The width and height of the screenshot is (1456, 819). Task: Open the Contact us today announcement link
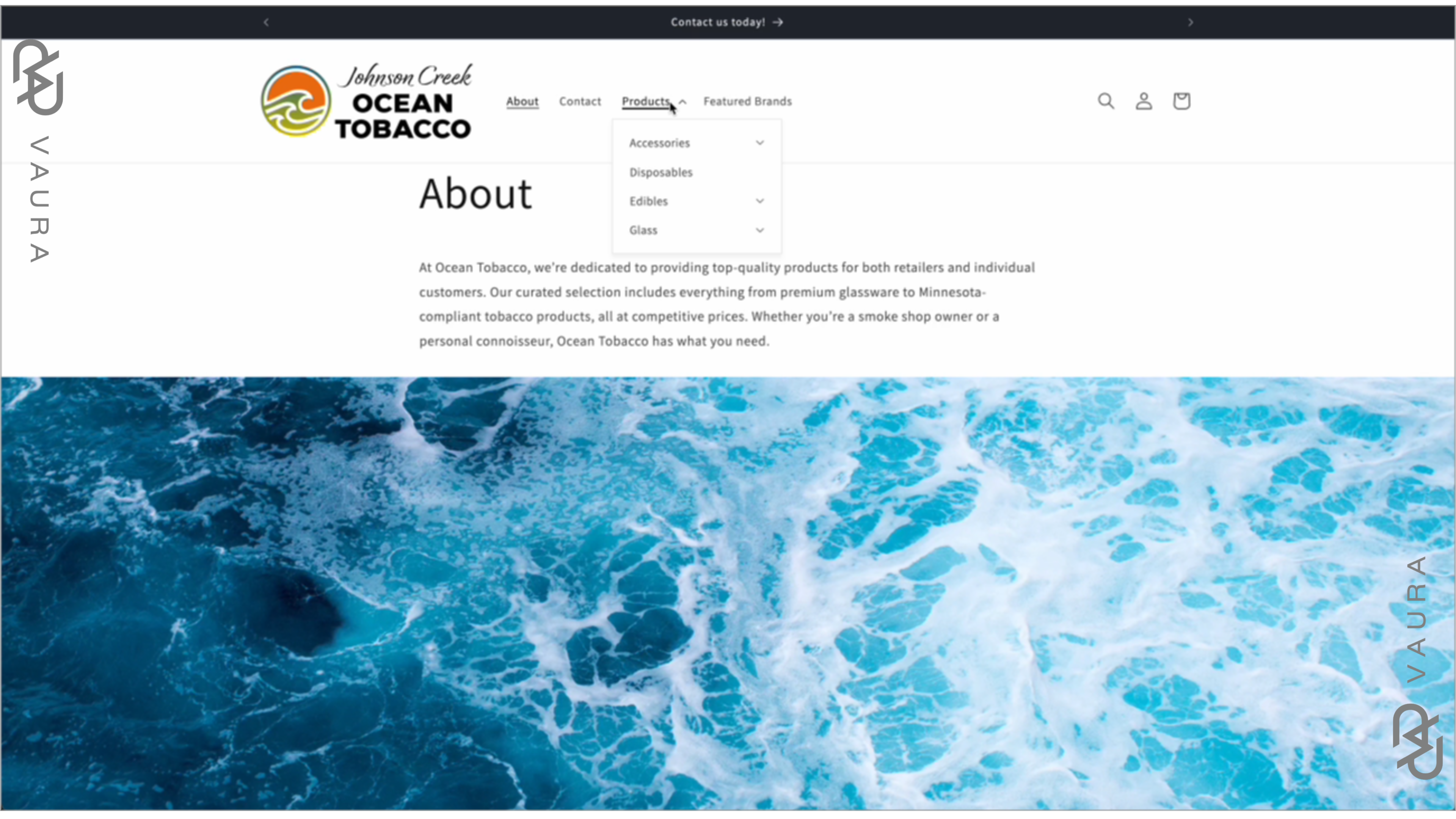click(x=727, y=22)
